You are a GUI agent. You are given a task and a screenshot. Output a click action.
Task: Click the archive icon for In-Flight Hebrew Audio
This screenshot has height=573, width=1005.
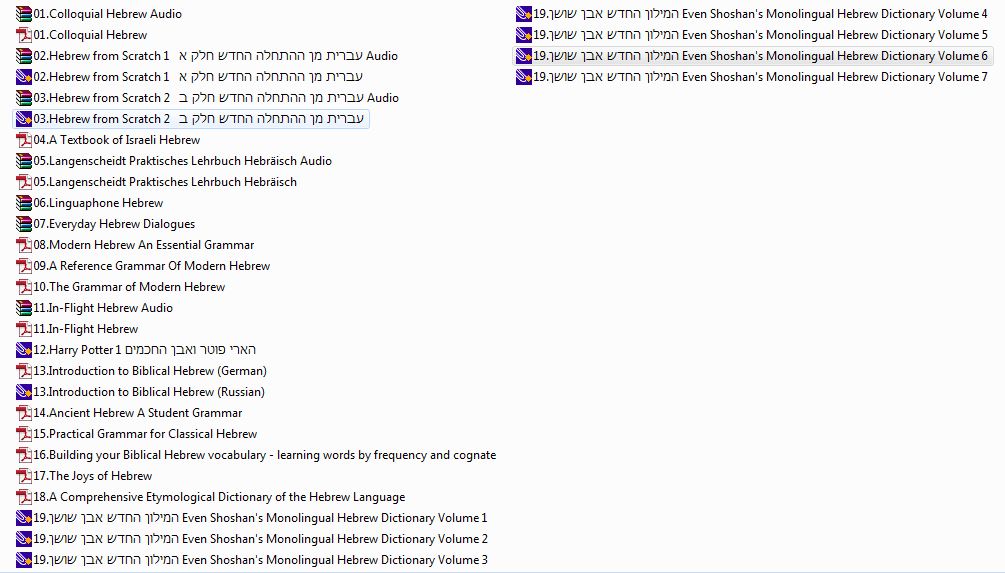(24, 308)
